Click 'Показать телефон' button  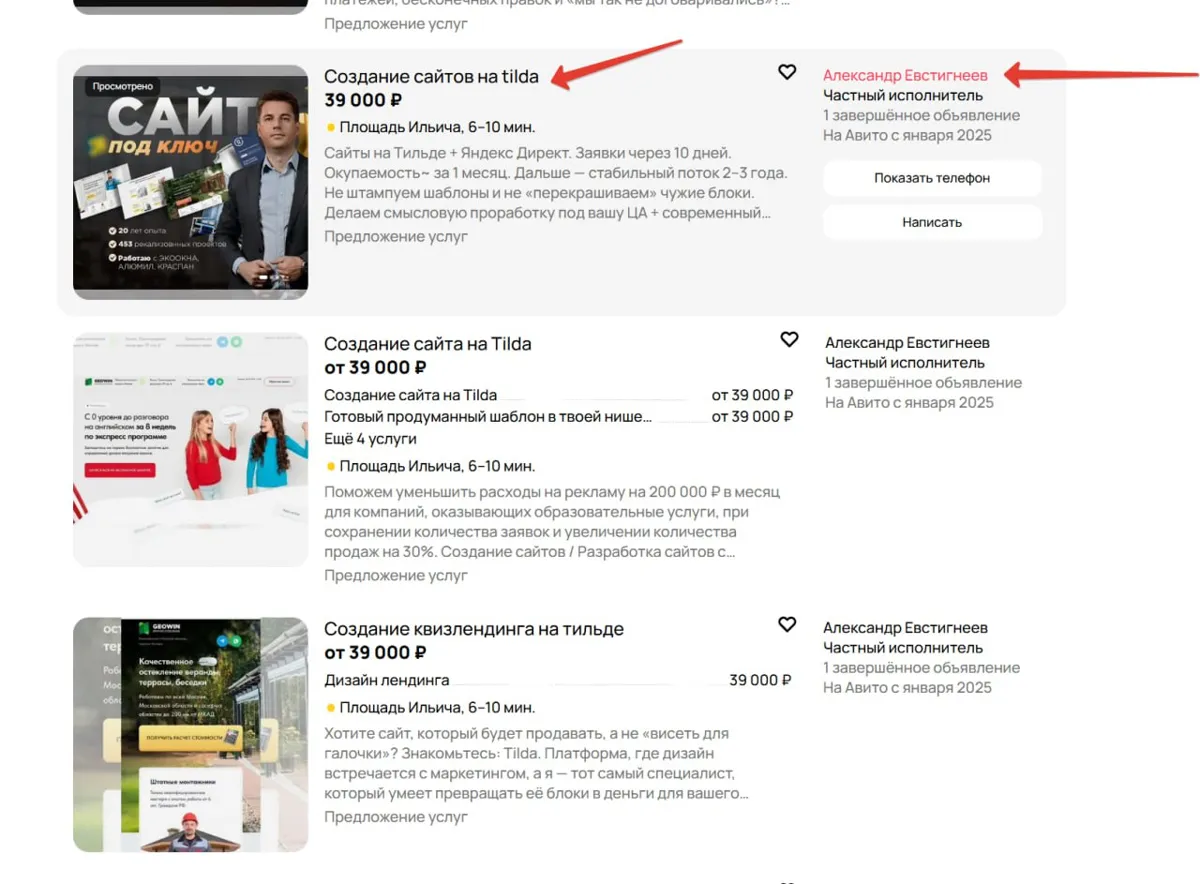coord(932,178)
